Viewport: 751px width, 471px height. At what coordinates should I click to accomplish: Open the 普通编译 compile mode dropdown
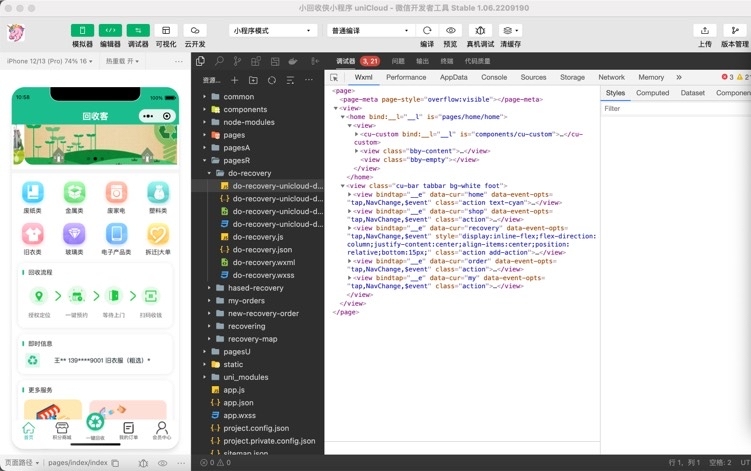[x=370, y=31]
